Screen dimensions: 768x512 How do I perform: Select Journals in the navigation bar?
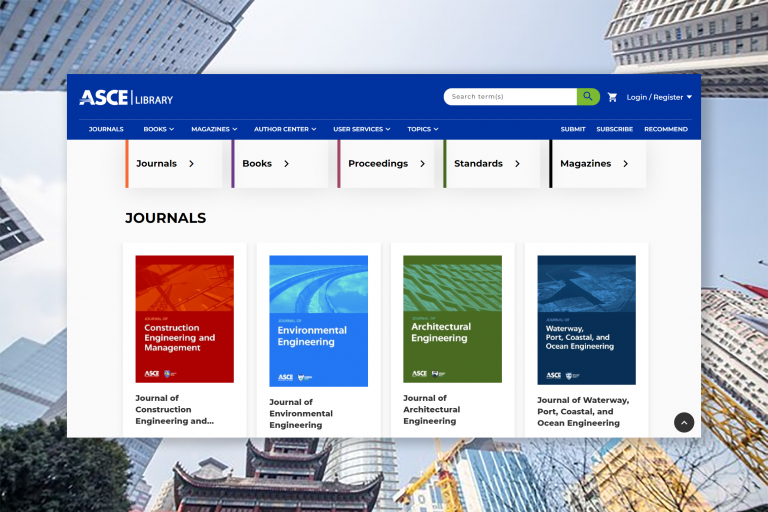(106, 129)
